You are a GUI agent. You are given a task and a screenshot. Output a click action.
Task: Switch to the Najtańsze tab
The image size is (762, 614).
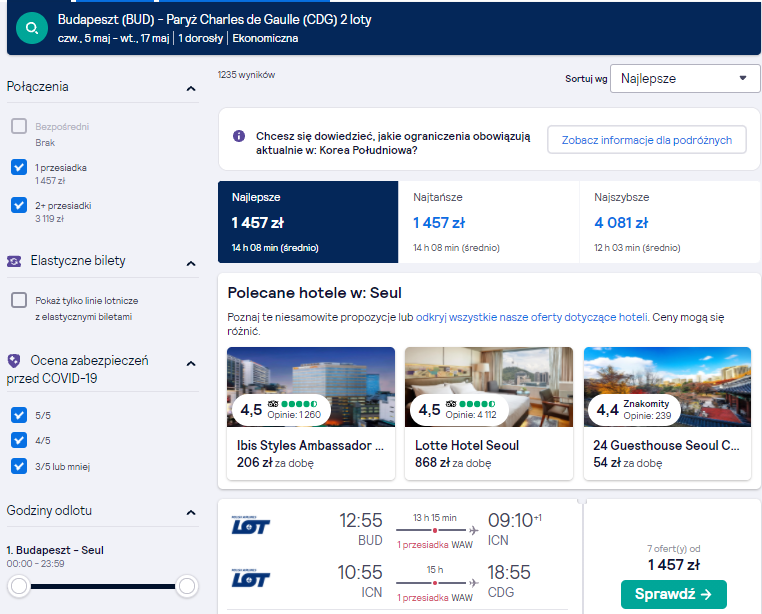click(488, 222)
